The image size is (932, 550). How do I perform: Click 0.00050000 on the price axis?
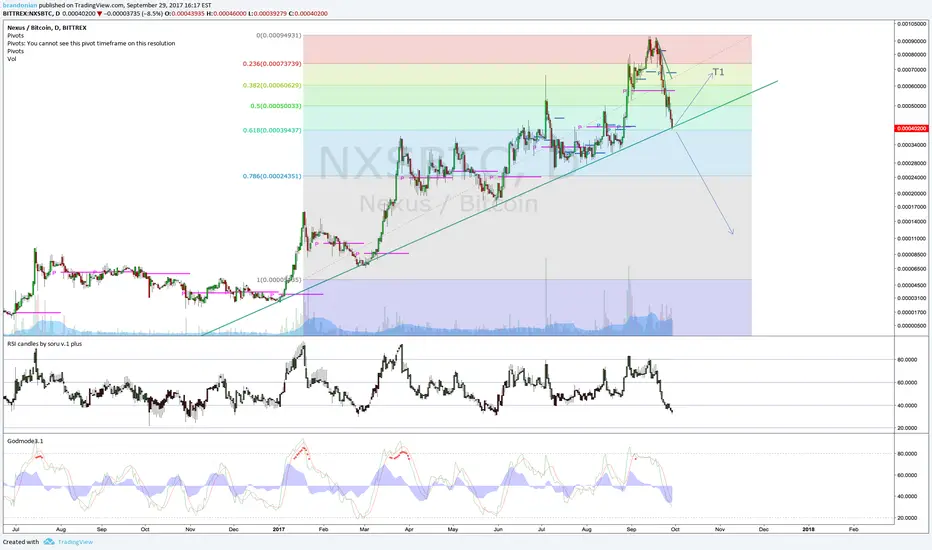pos(912,106)
